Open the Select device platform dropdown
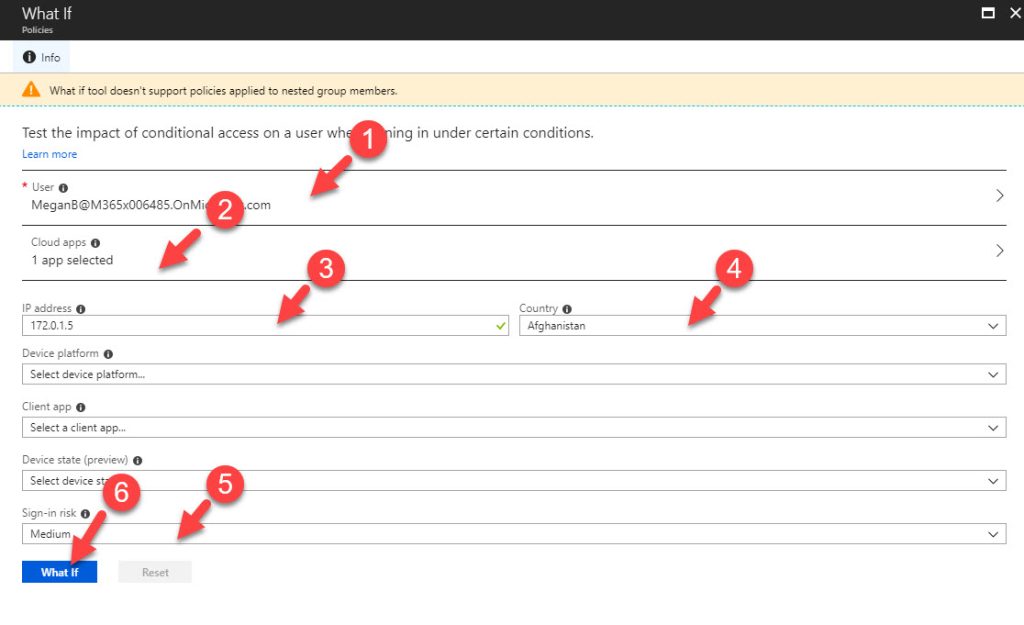 (x=513, y=374)
